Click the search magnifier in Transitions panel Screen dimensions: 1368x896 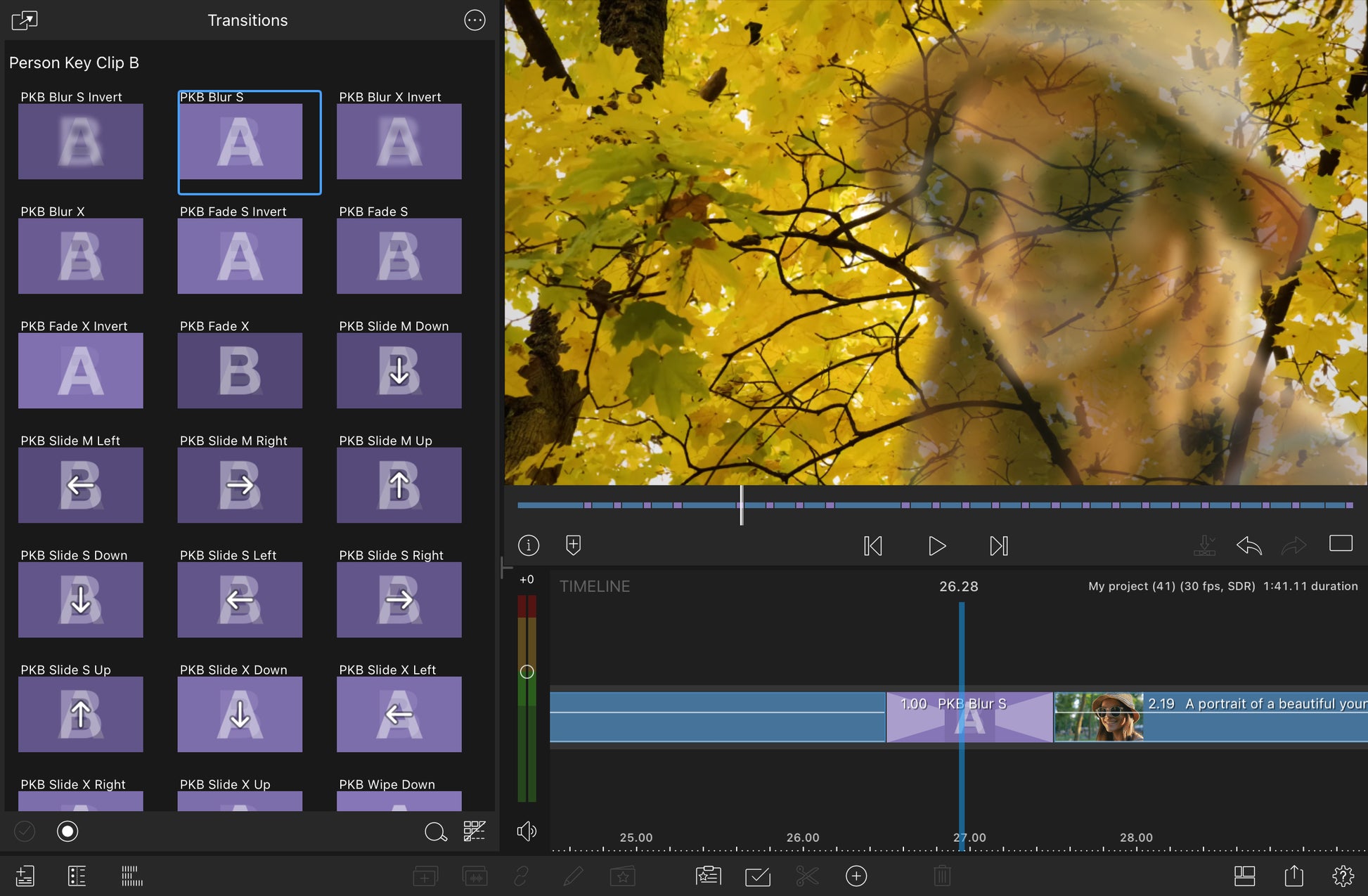click(435, 832)
